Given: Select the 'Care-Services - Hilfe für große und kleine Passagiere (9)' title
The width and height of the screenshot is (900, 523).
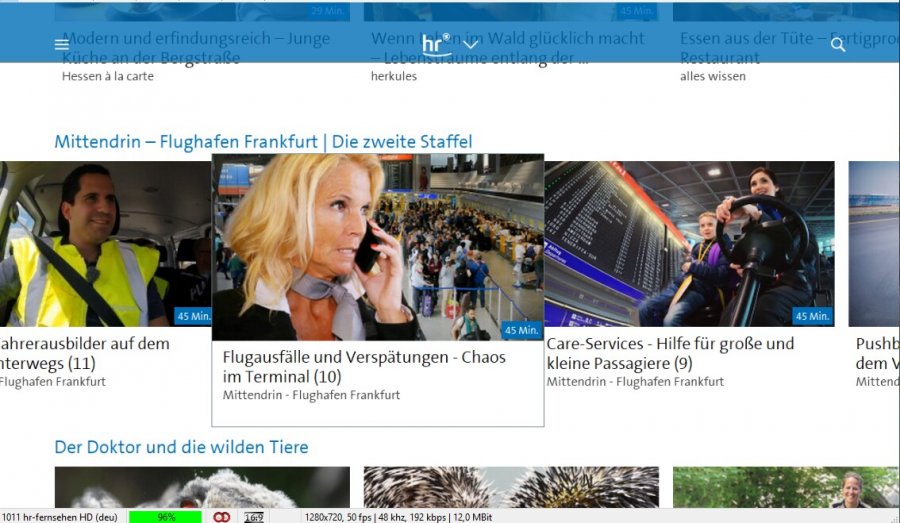Looking at the screenshot, I should tap(670, 353).
